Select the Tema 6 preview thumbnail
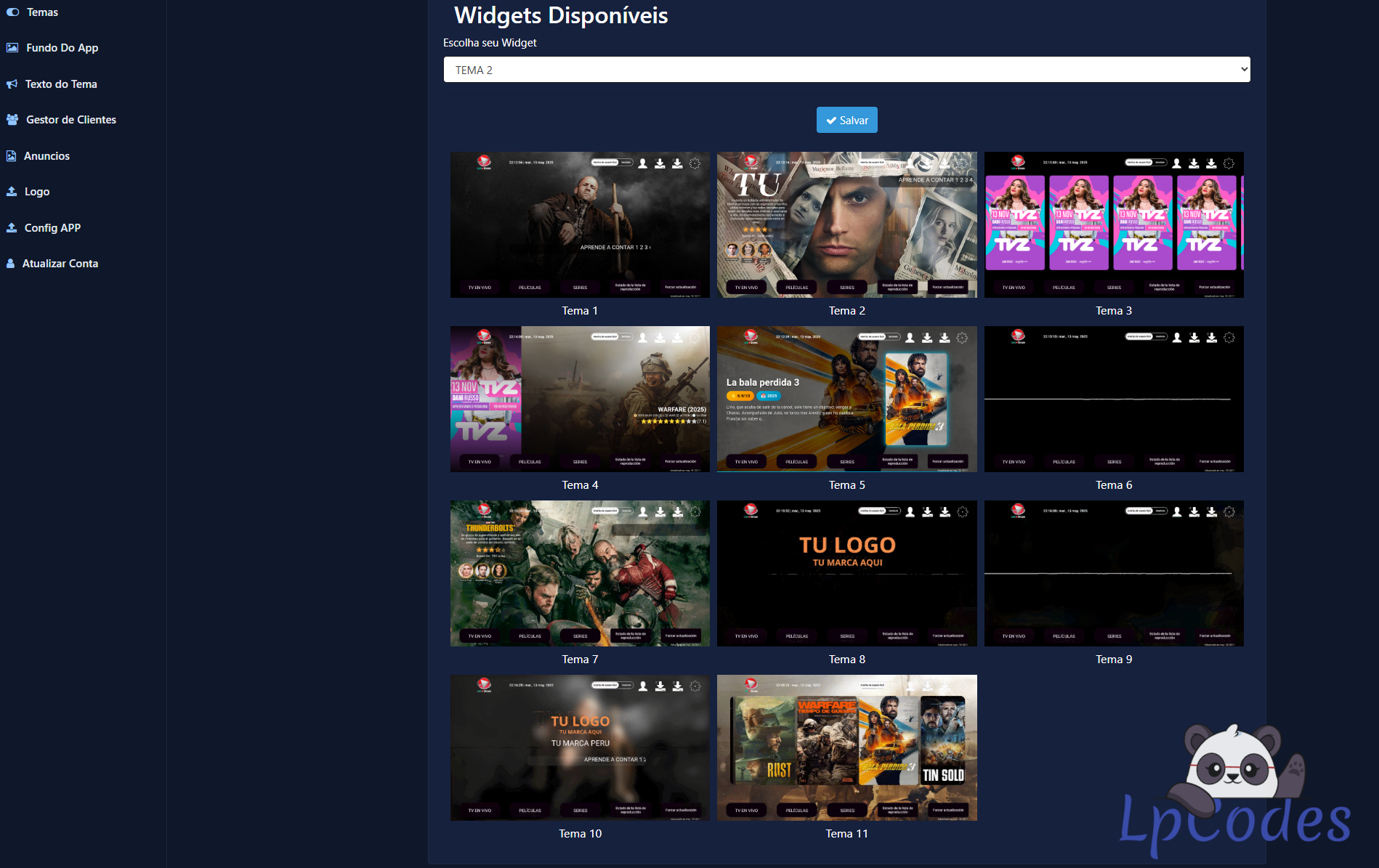This screenshot has width=1379, height=868. [1114, 399]
